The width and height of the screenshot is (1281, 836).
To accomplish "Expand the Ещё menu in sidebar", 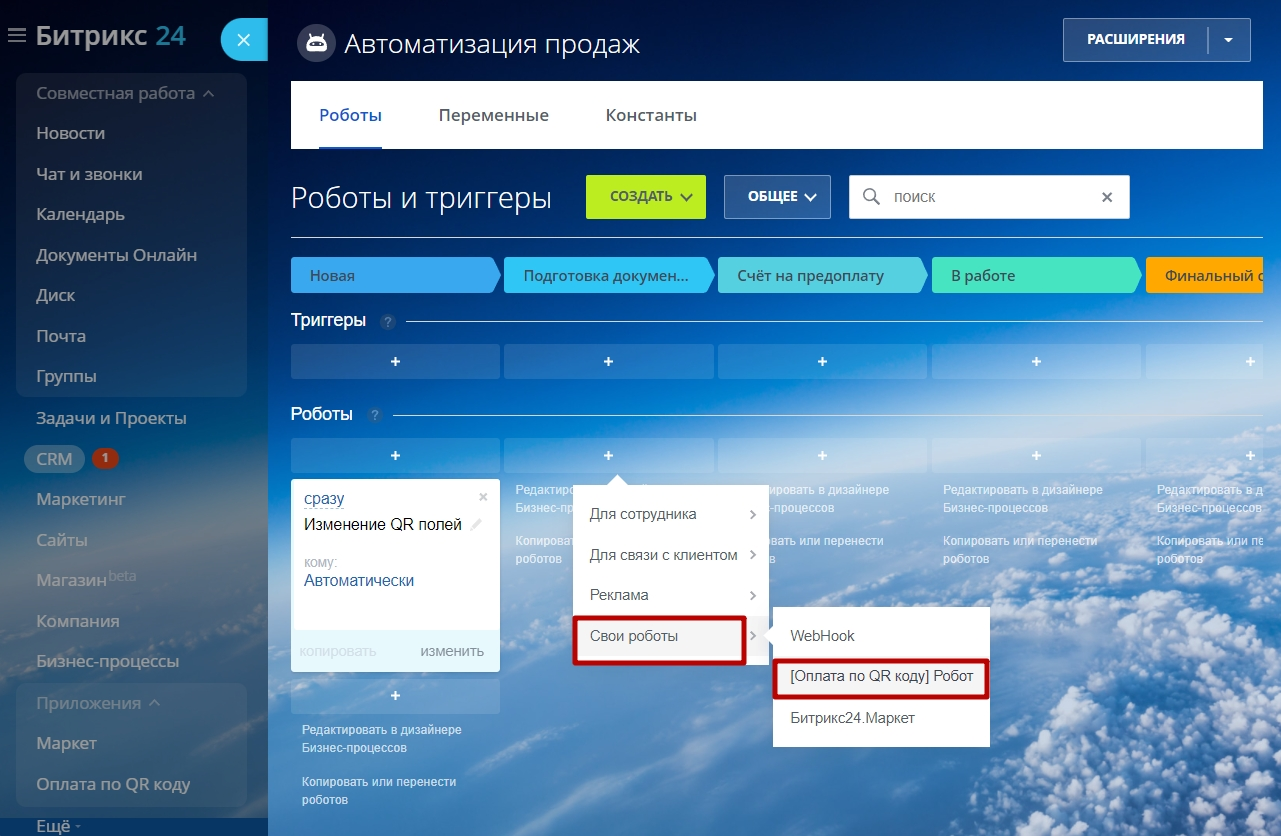I will click(x=58, y=826).
